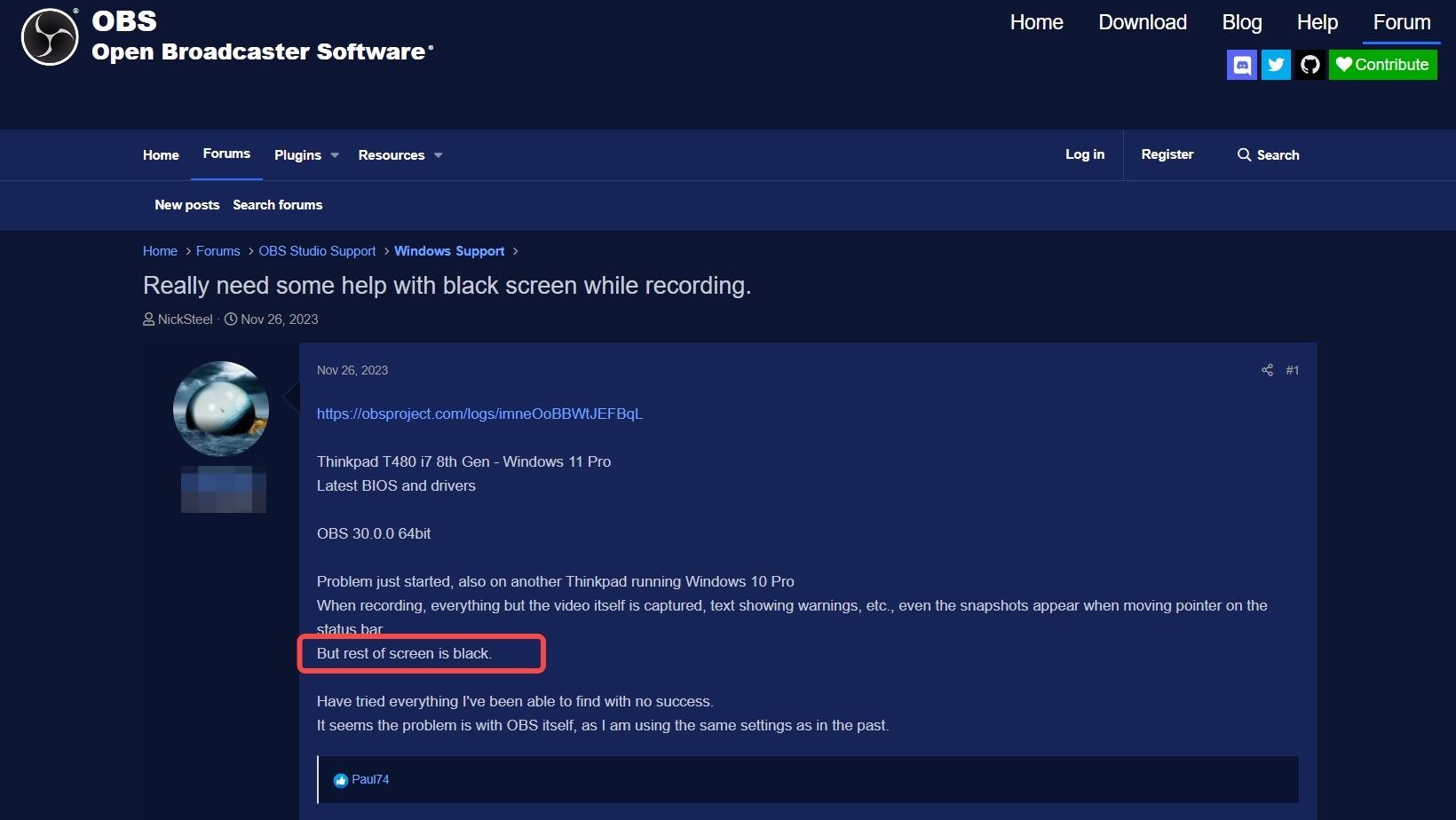The height and width of the screenshot is (820, 1456).
Task: Open the obsproject.com log link
Action: 479,414
